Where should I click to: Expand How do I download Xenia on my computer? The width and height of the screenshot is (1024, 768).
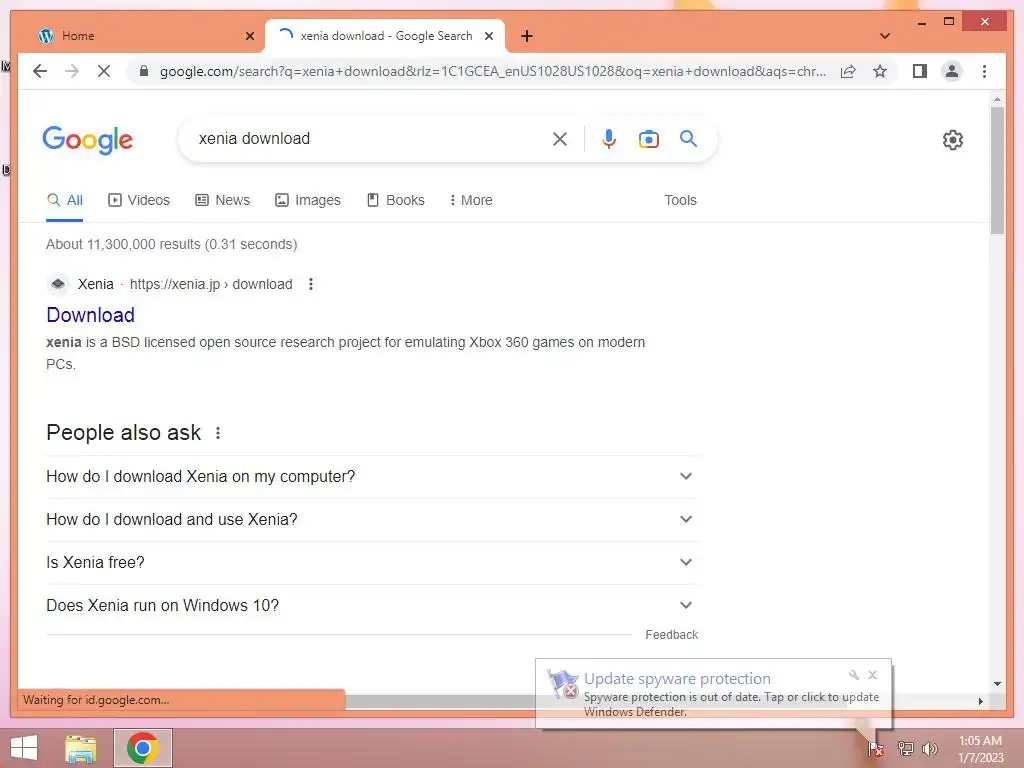(x=372, y=477)
